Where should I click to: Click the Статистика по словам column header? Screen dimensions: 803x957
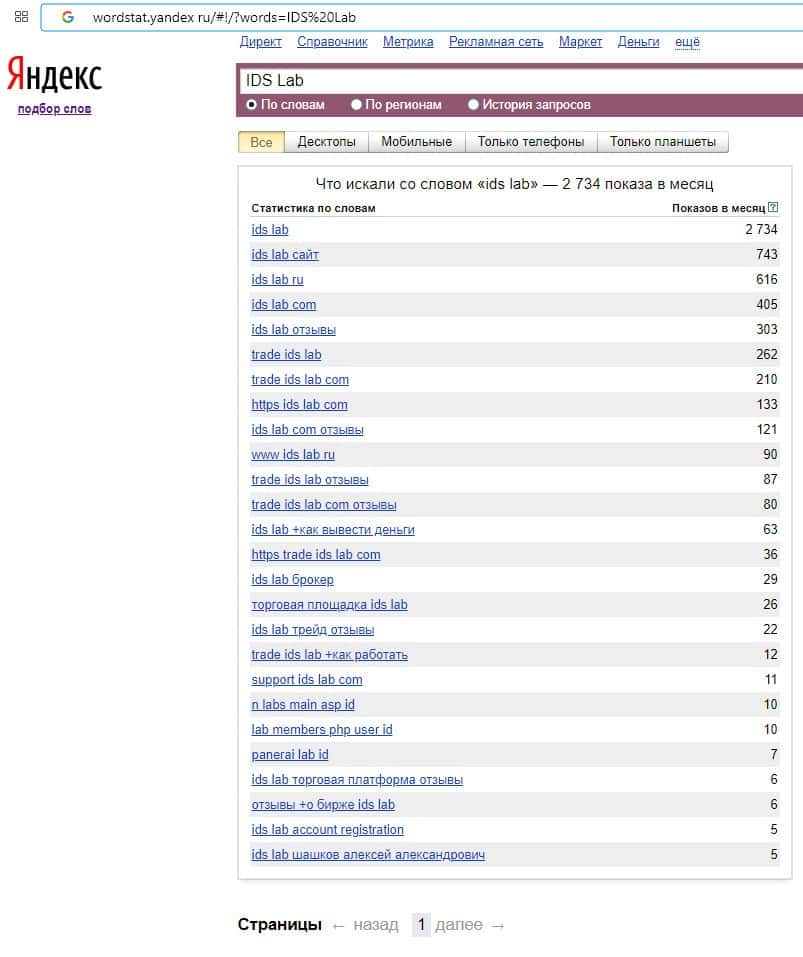tap(314, 208)
